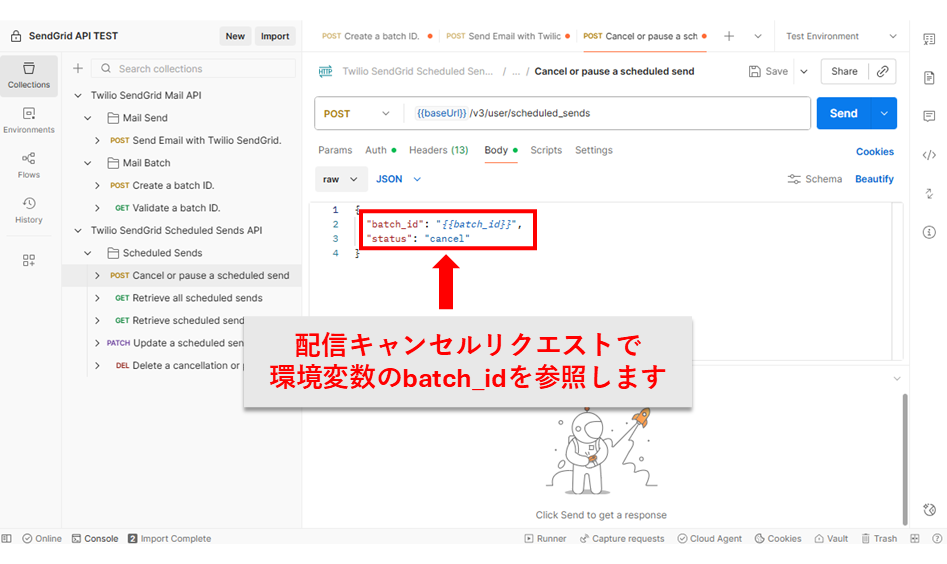Copy request link with the link icon
947x564 pixels.
[882, 71]
